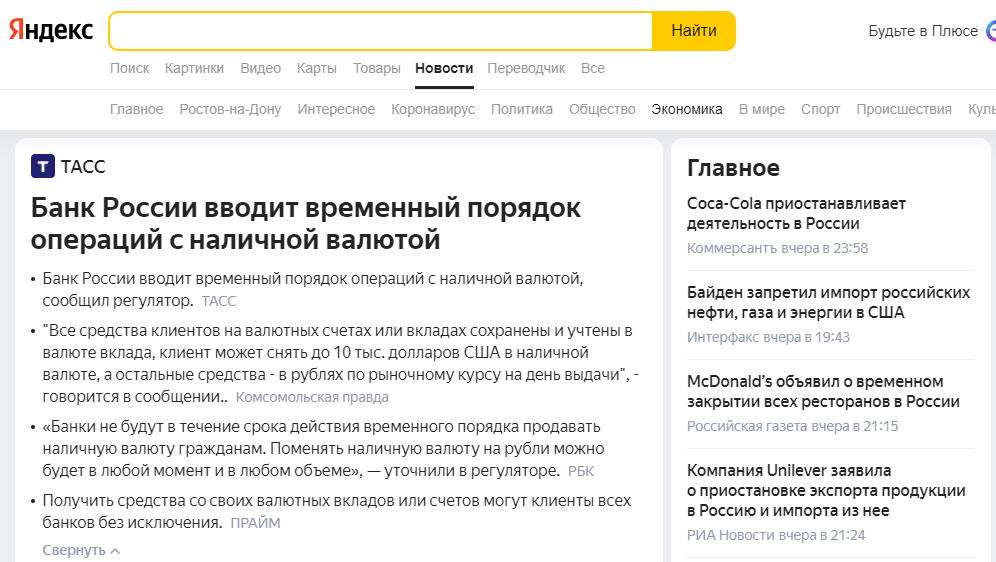Open the ПРАЙМ source link
996x562 pixels.
click(255, 523)
